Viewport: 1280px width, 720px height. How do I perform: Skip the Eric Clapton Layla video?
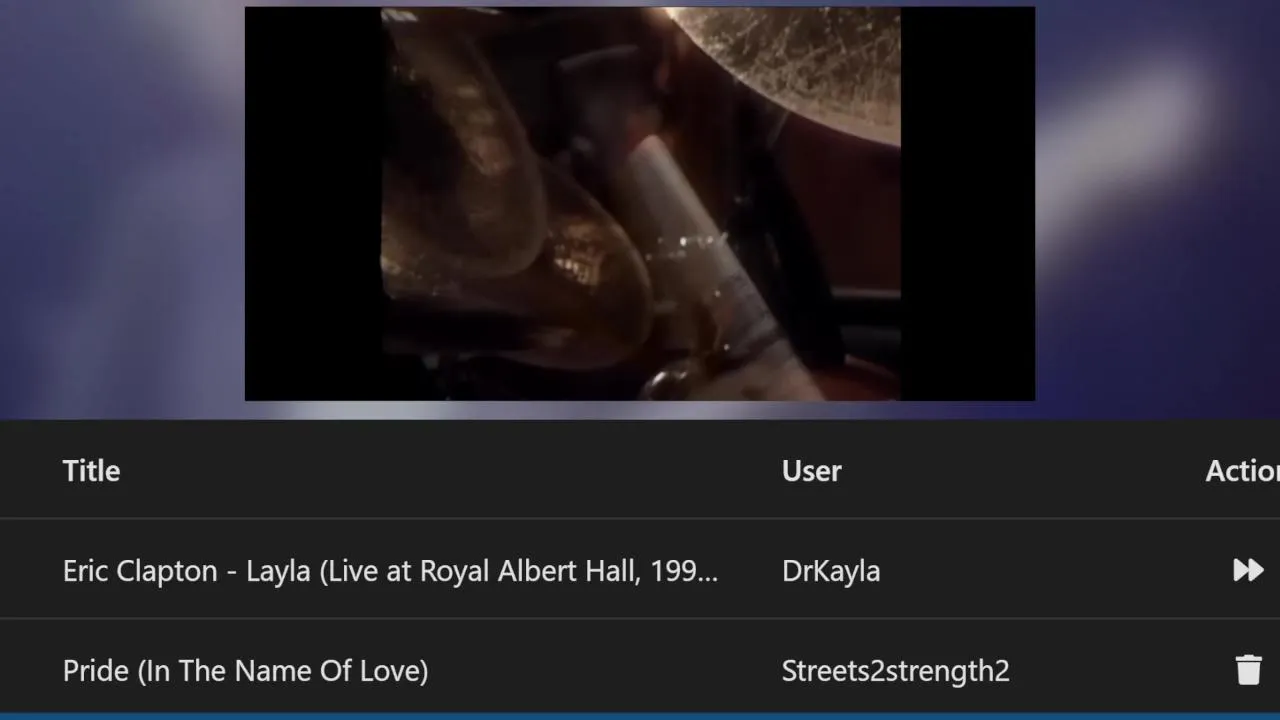click(x=1248, y=570)
